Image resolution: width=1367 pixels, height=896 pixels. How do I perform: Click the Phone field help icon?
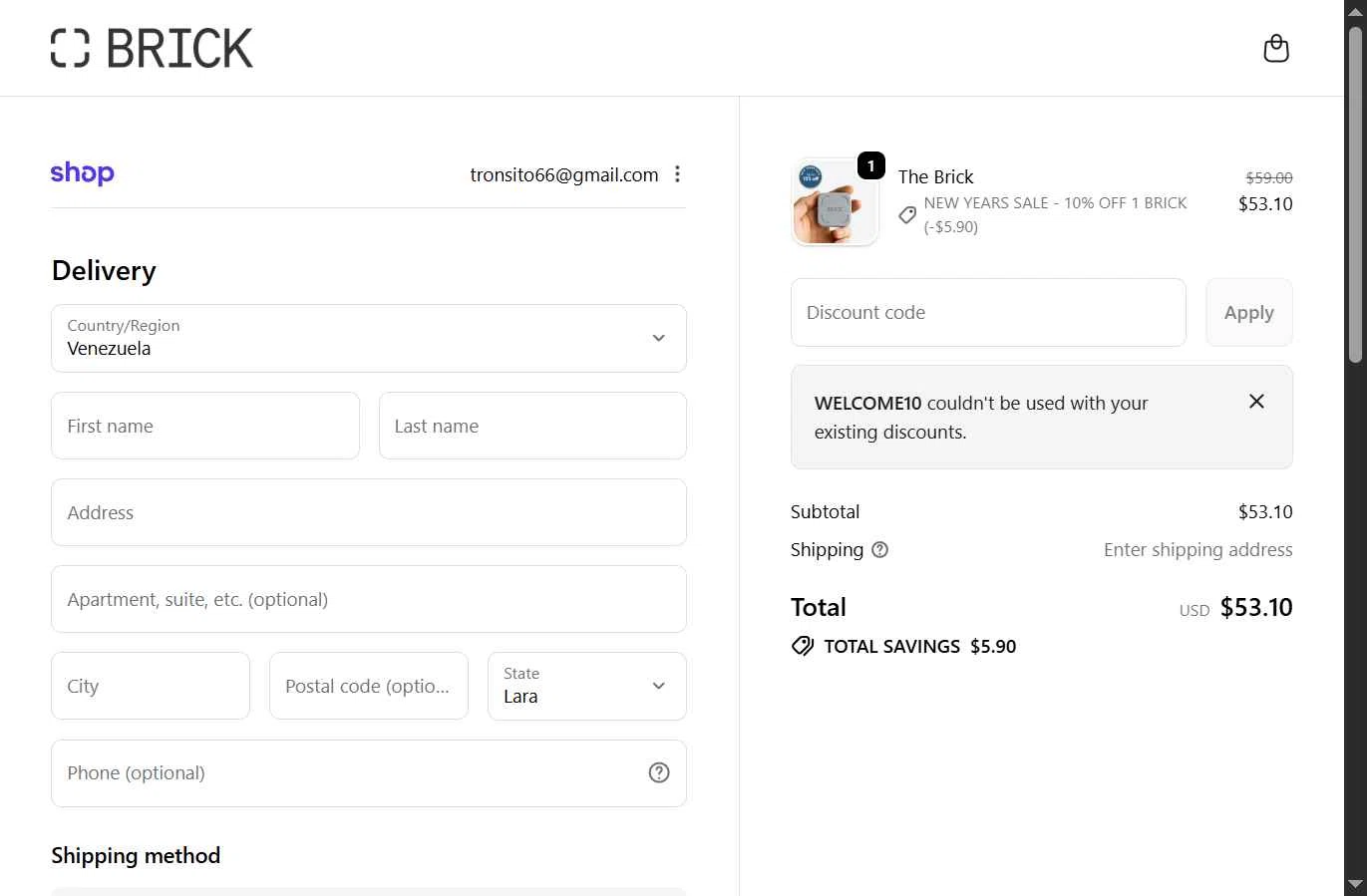click(659, 772)
